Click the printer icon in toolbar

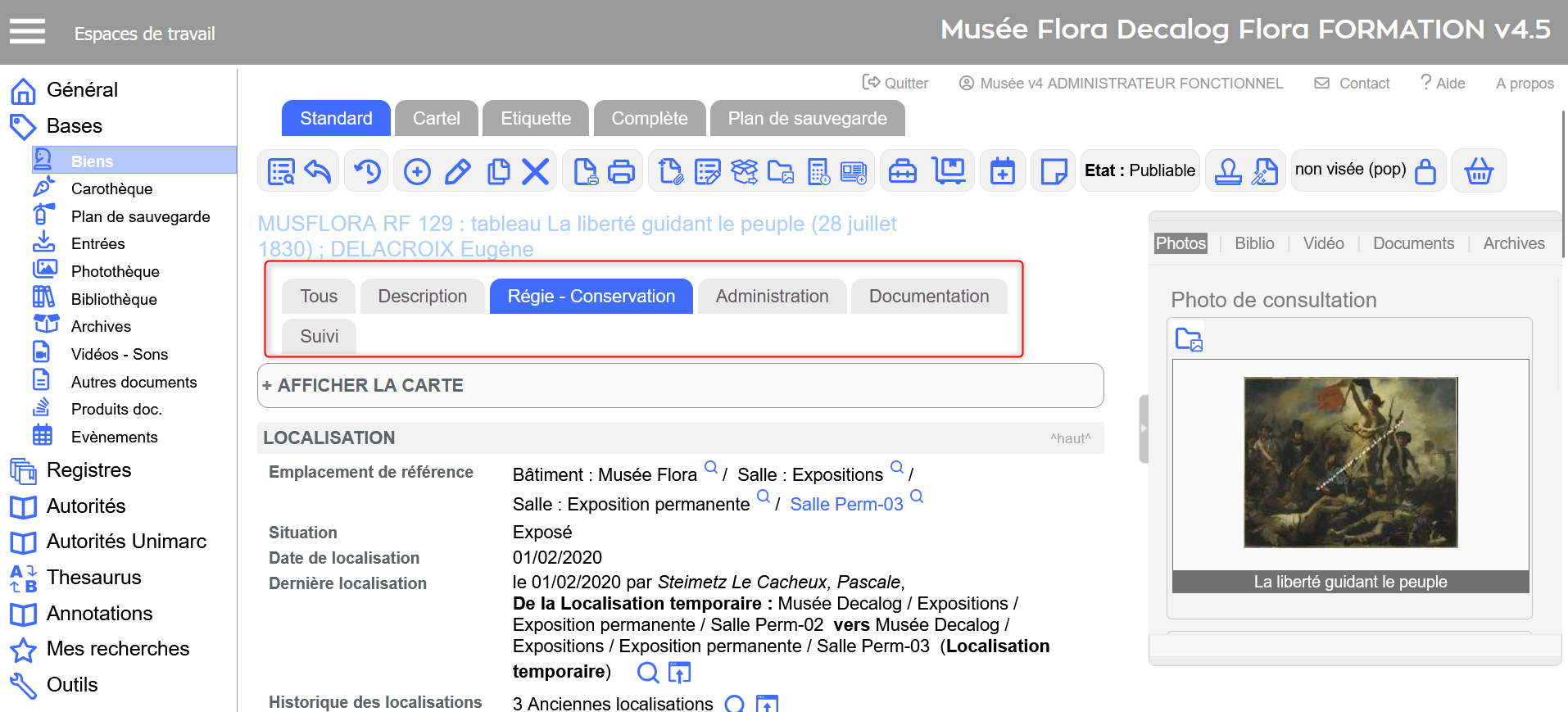tap(621, 172)
